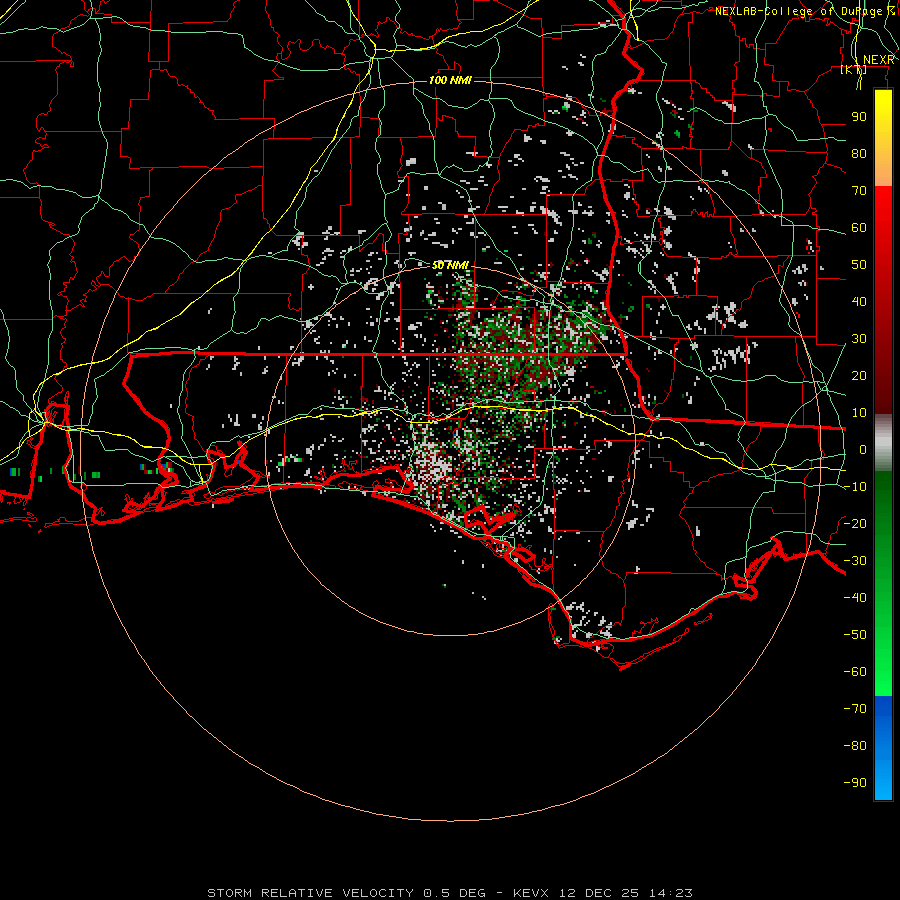This screenshot has width=900, height=900.
Task: Pick the gray zero-velocity segment of color bar
Action: [883, 443]
